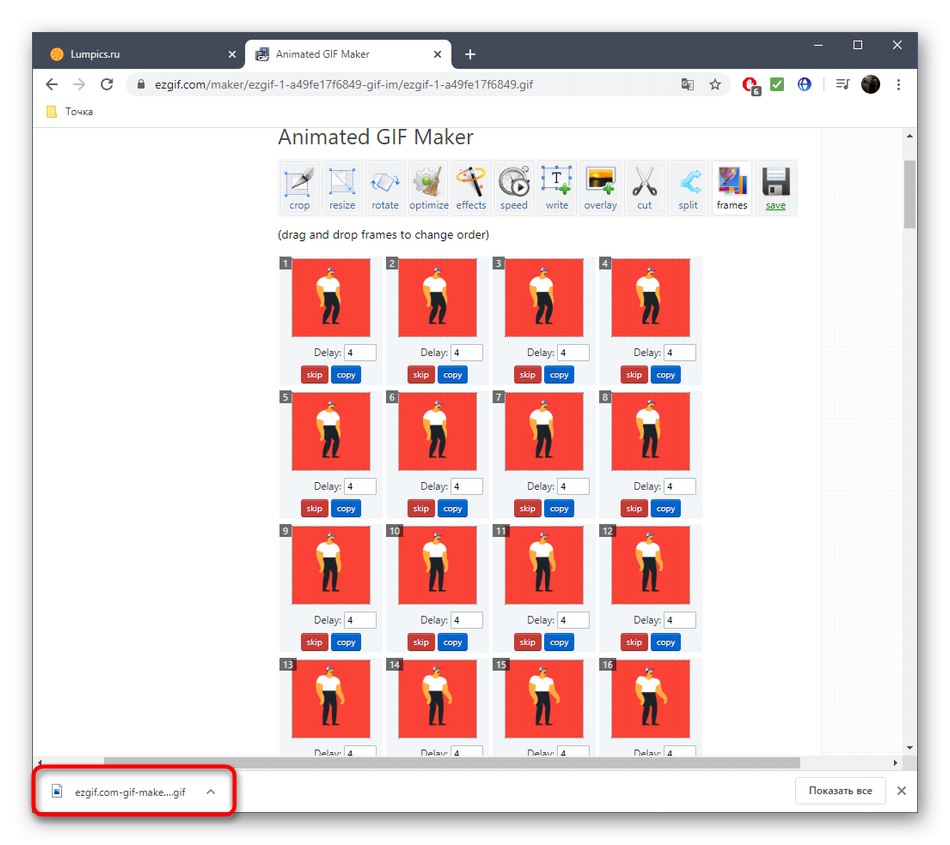Expand download options for ezgif.com gif file
Image resolution: width=950 pixels, height=845 pixels.
pyautogui.click(x=210, y=791)
